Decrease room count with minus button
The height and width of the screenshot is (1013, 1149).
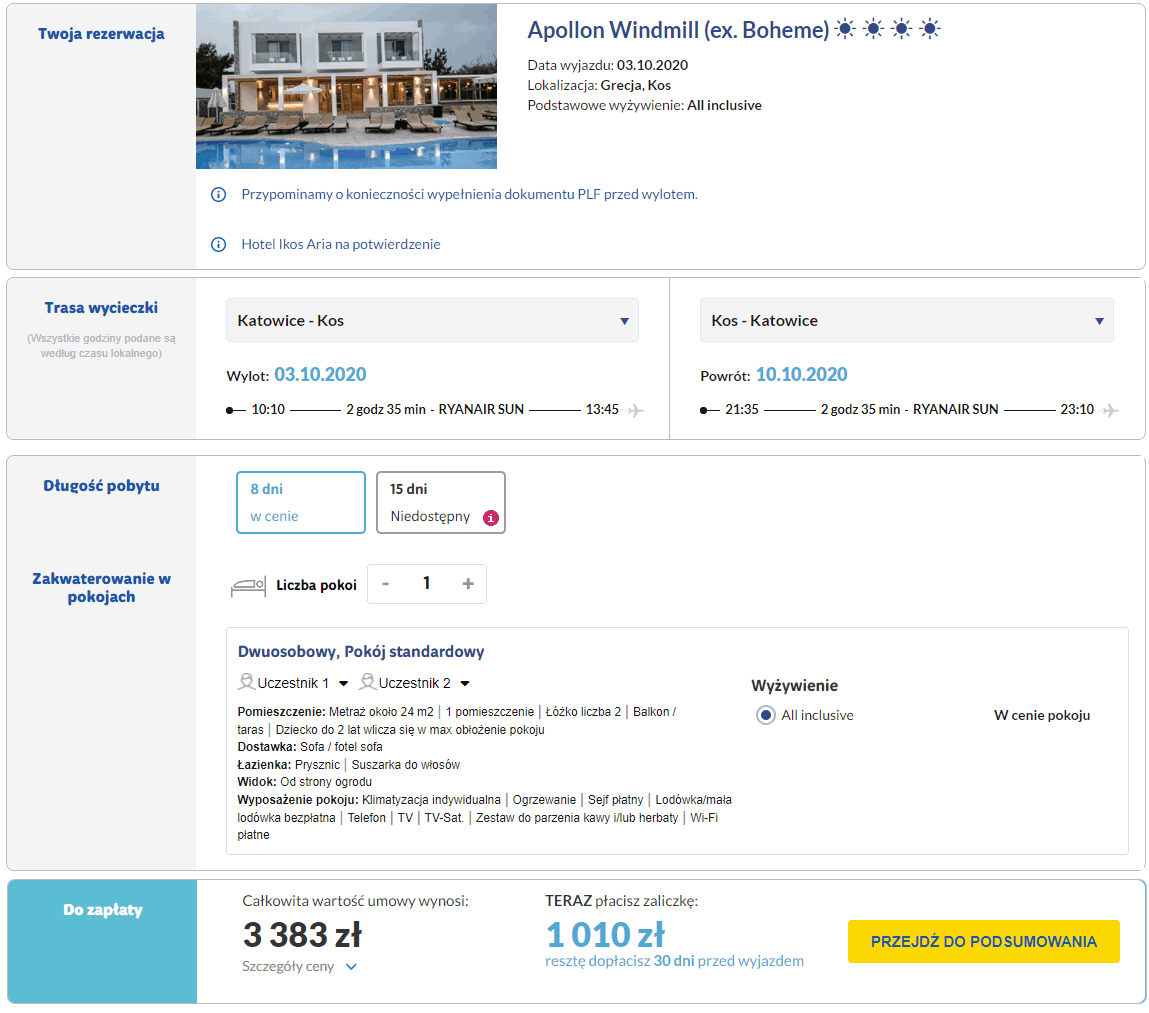386,584
